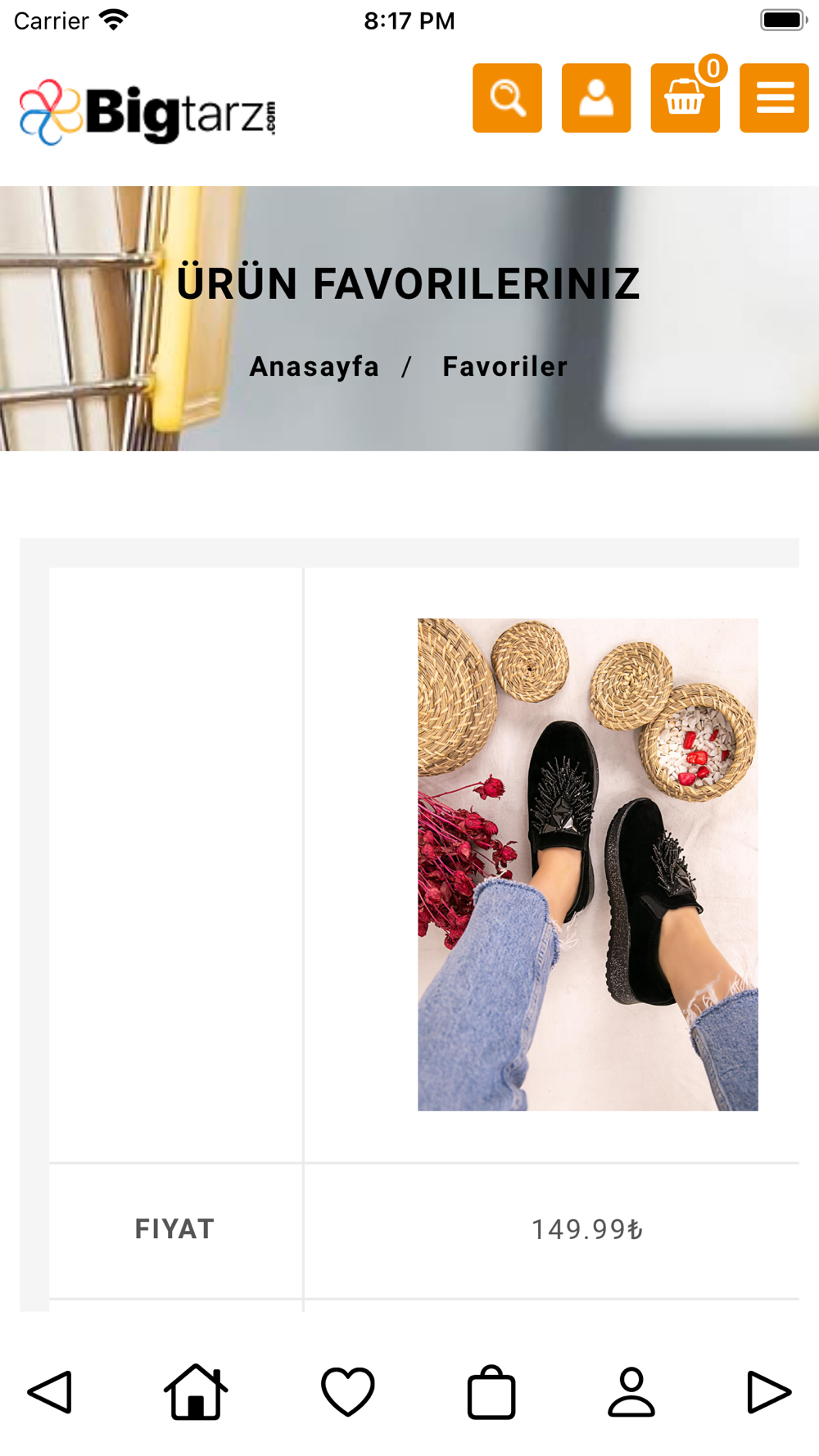Expand the hamburger menu
The height and width of the screenshot is (1456, 819).
tap(774, 97)
